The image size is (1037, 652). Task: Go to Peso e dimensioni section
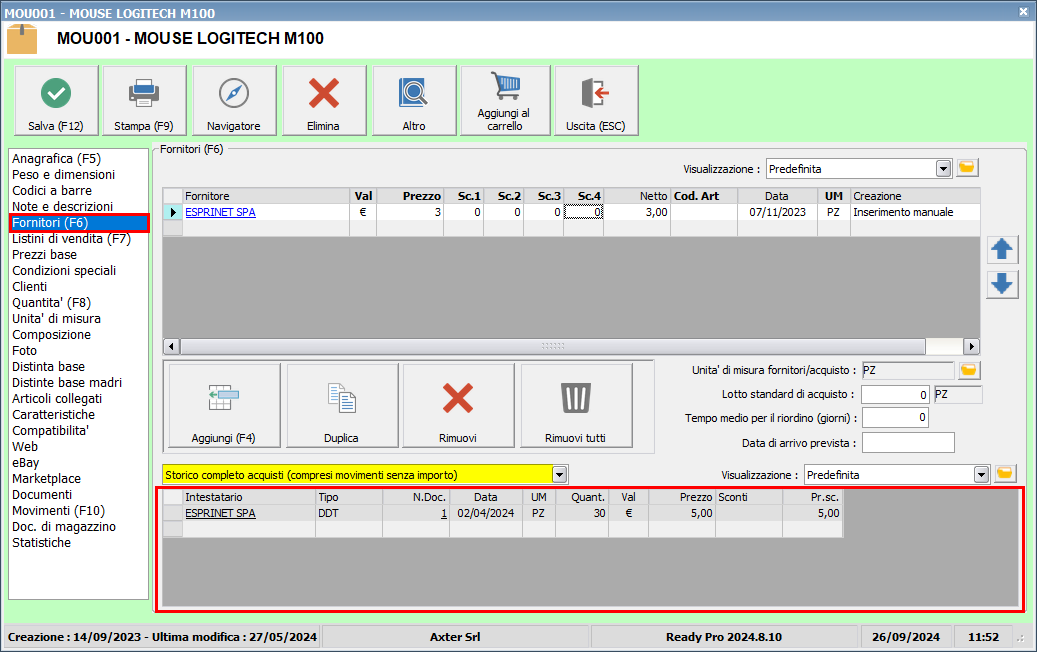point(63,175)
